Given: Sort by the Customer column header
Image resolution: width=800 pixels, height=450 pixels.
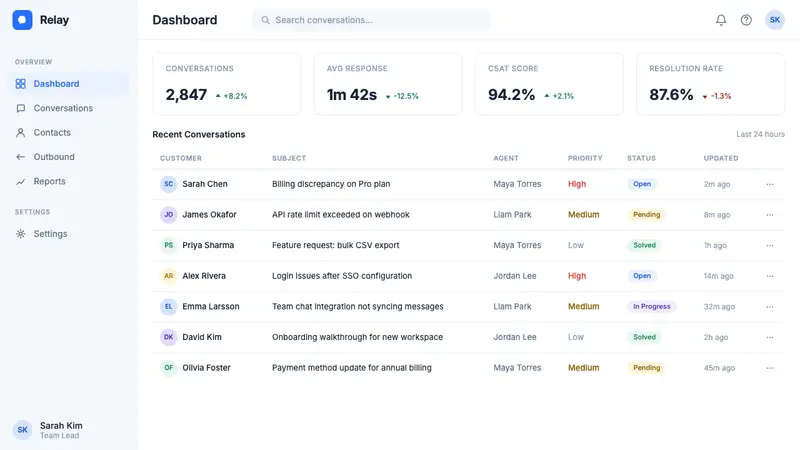Looking at the screenshot, I should click(181, 158).
